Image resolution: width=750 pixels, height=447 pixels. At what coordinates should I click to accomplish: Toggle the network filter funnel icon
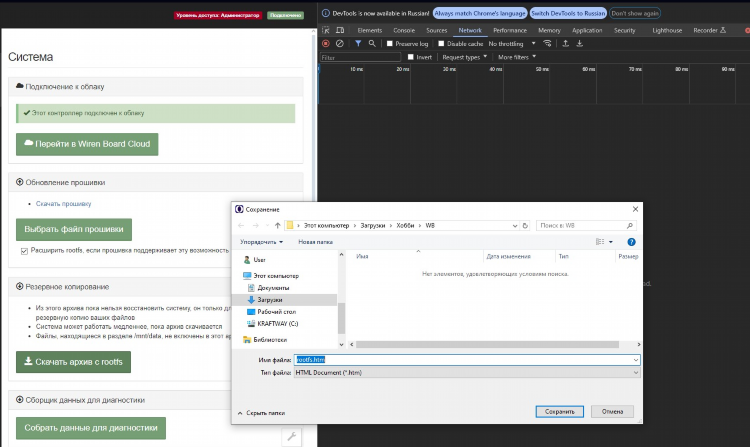point(358,44)
